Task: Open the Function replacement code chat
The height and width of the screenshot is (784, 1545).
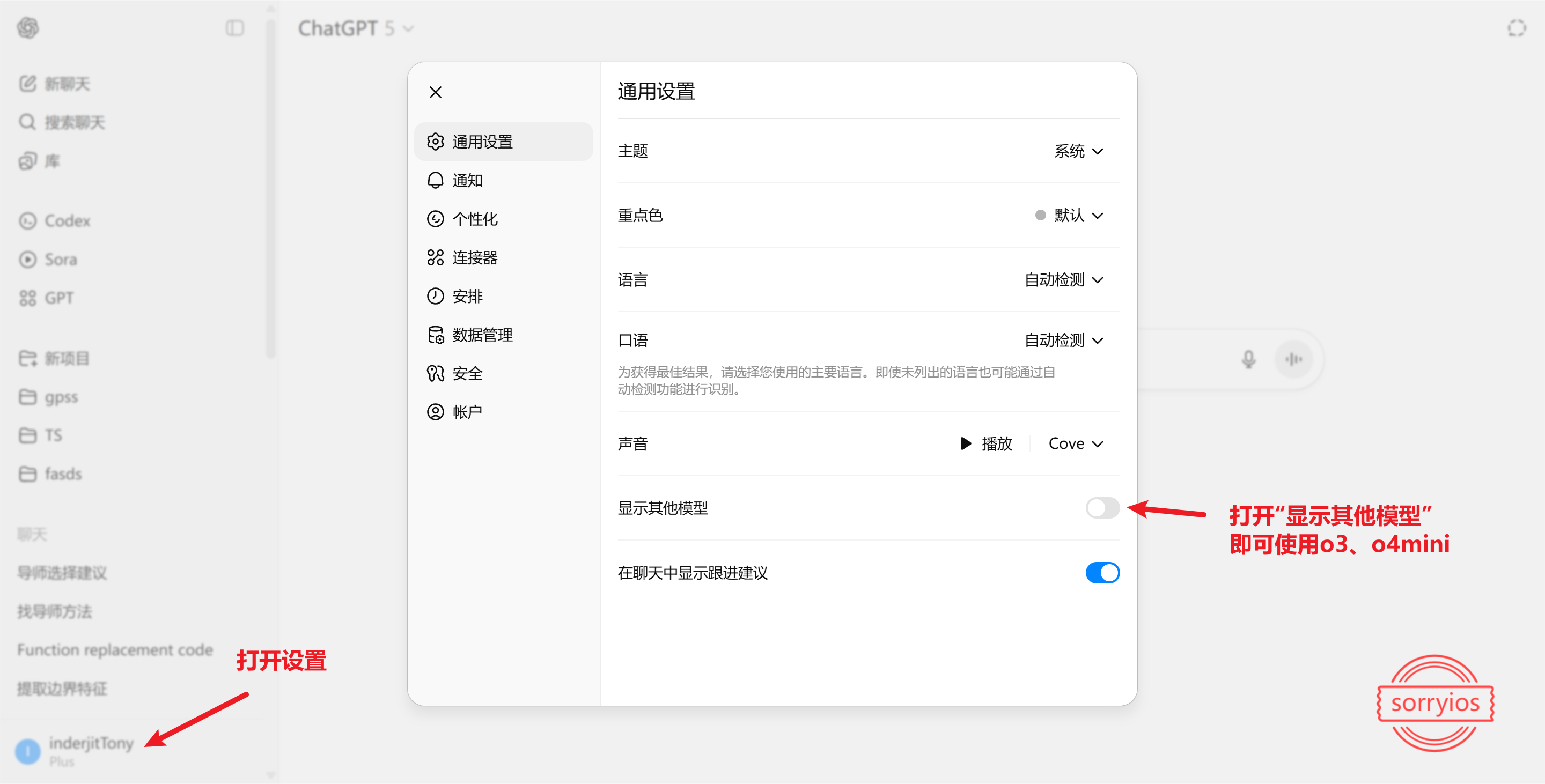Action: pyautogui.click(x=115, y=650)
